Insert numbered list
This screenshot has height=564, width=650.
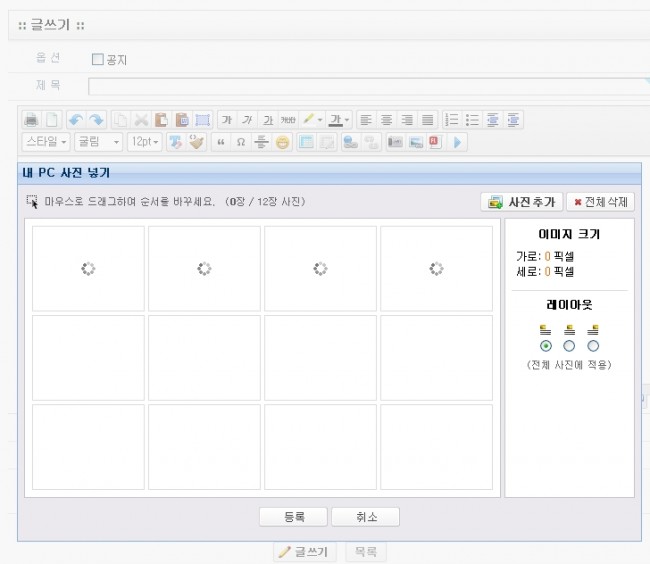[452, 120]
